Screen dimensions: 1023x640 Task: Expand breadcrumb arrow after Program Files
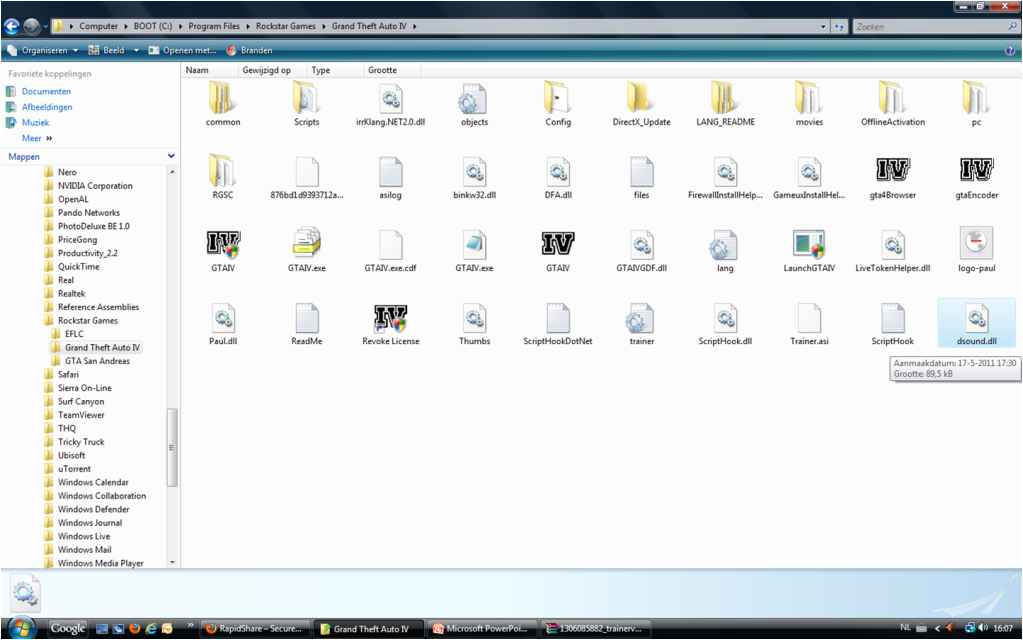(248, 26)
